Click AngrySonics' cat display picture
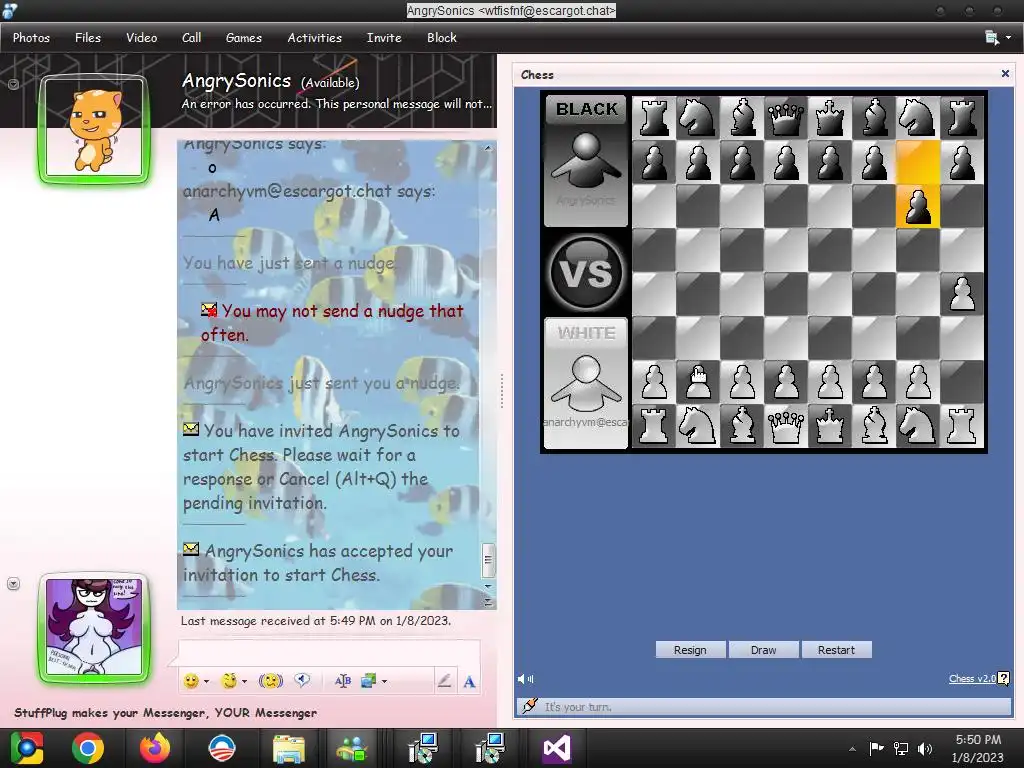This screenshot has width=1024, height=768. point(94,129)
